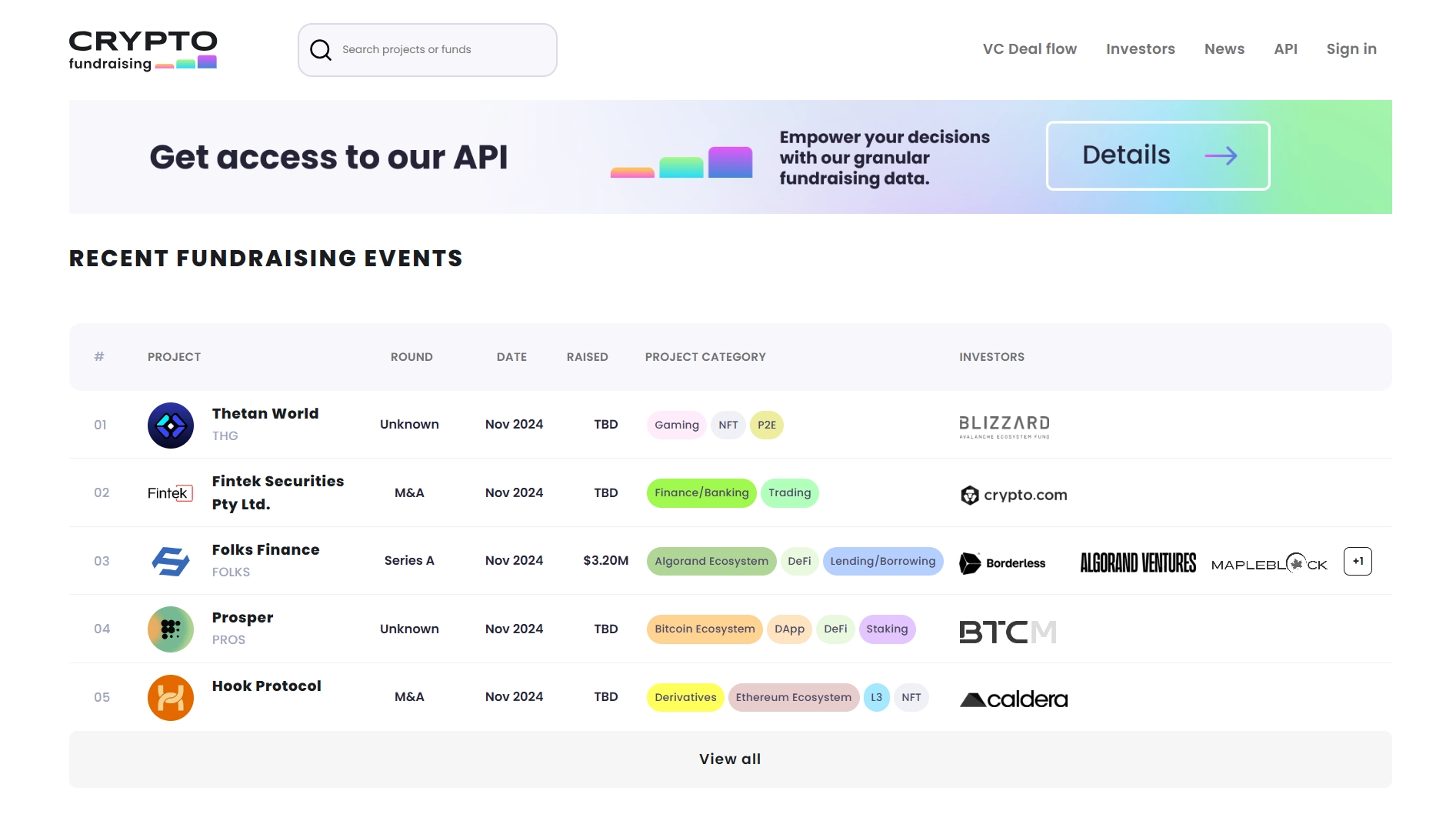Click the Caldera investor logo

pos(1014,699)
